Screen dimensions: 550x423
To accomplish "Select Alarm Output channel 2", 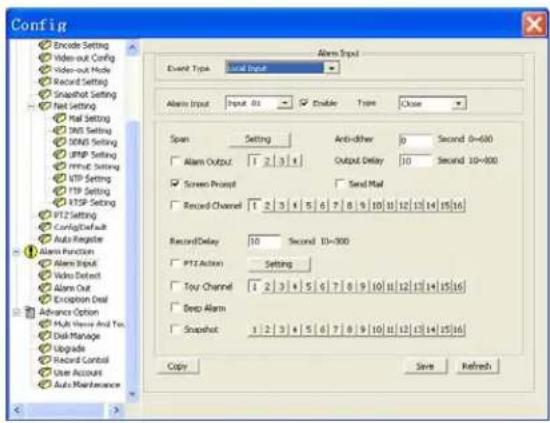I will (x=268, y=161).
